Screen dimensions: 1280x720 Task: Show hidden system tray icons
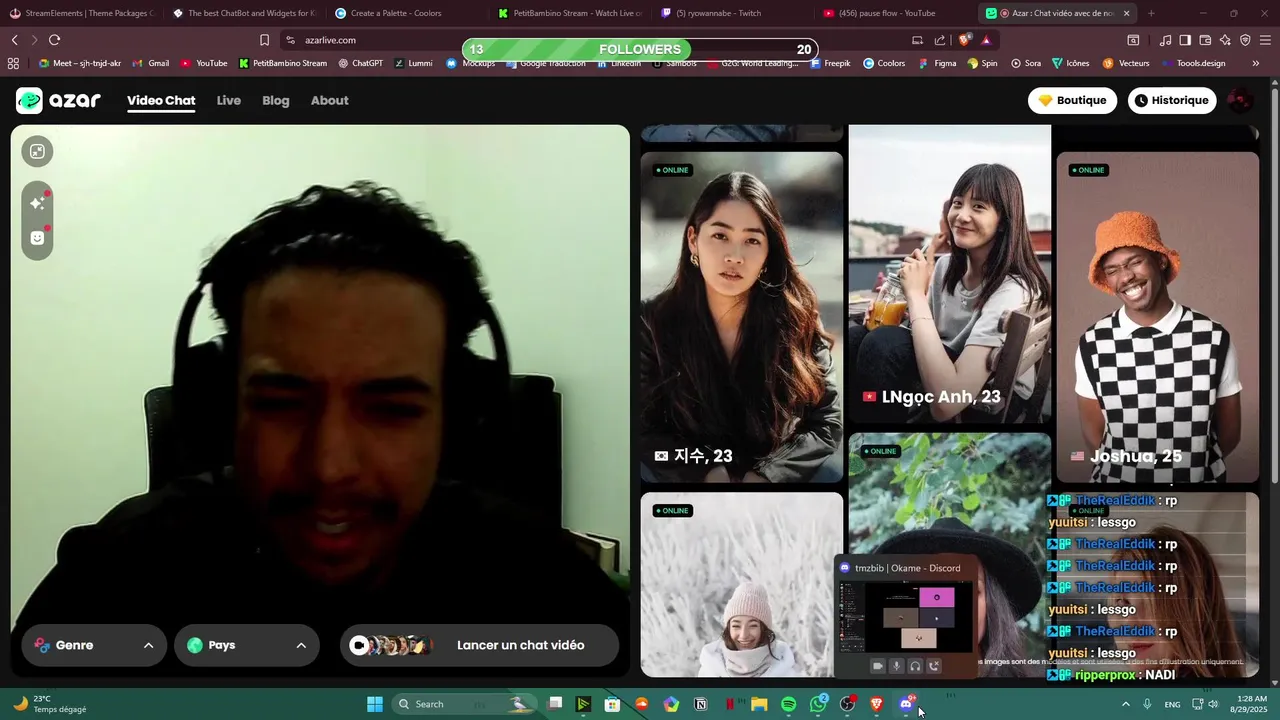click(x=1125, y=704)
